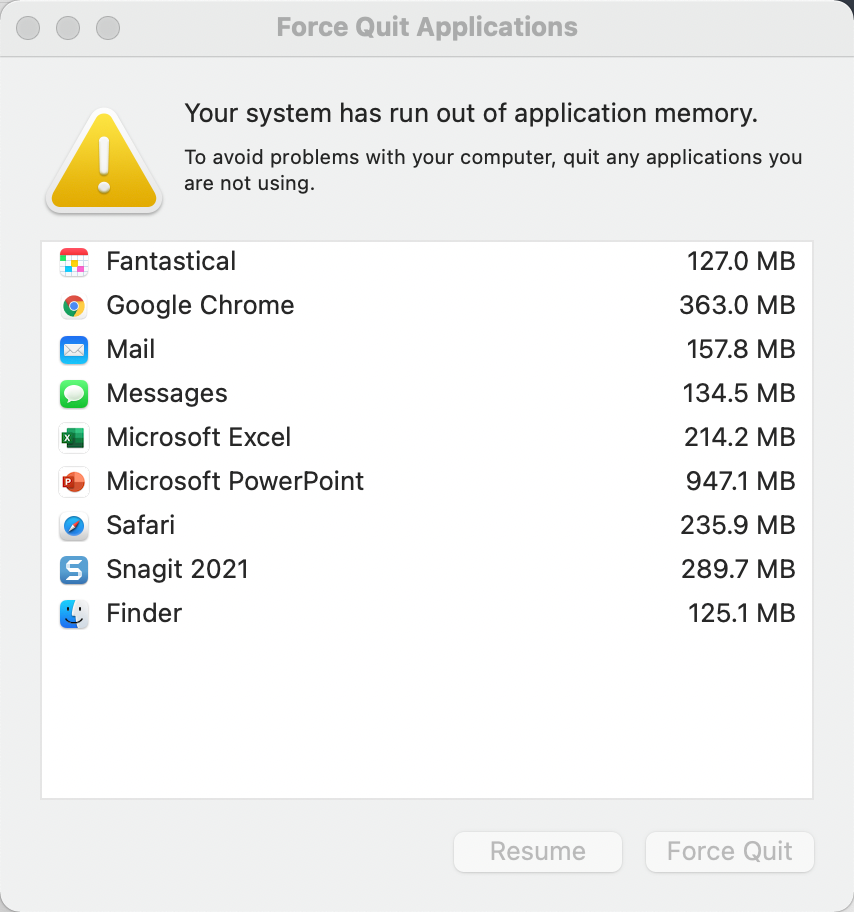Select Microsoft PowerPoint in the list
This screenshot has width=854, height=912.
coord(235,482)
